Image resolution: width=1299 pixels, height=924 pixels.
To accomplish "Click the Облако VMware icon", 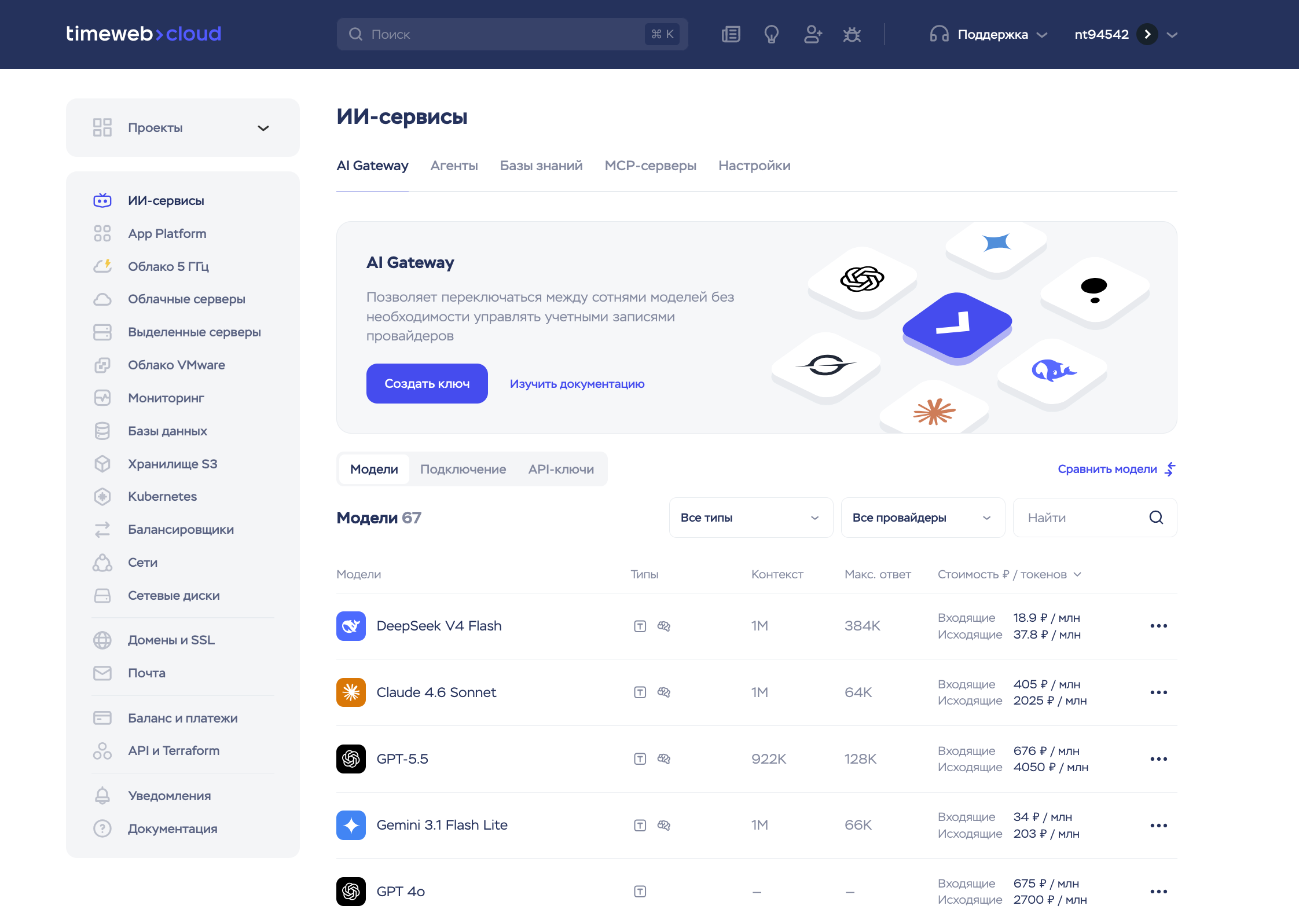I will 102,365.
